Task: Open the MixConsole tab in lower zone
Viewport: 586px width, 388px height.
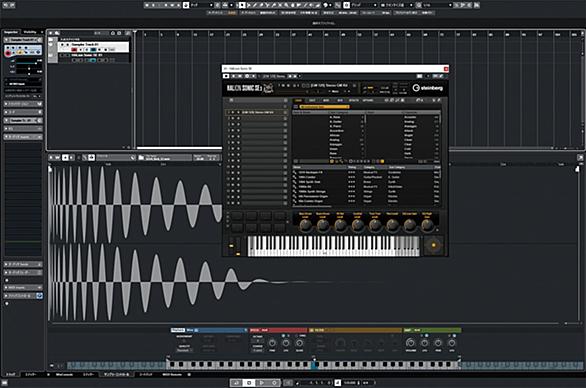Action: [x=64, y=374]
